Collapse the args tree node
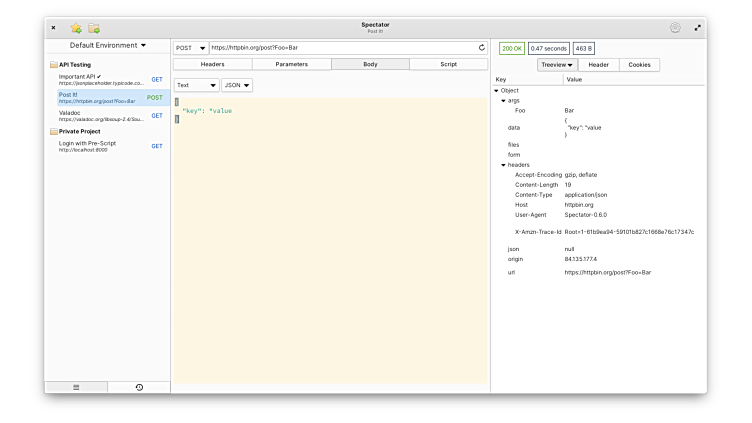This screenshot has width=752, height=423. tap(504, 101)
